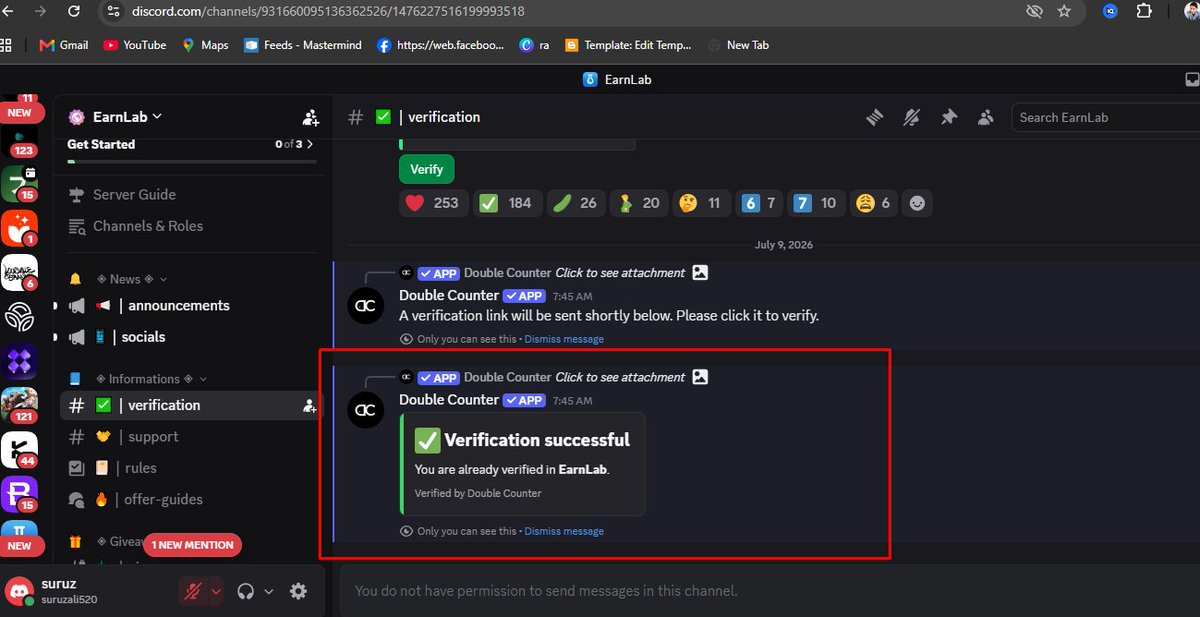Click into the Search EarnLab field

point(1105,117)
